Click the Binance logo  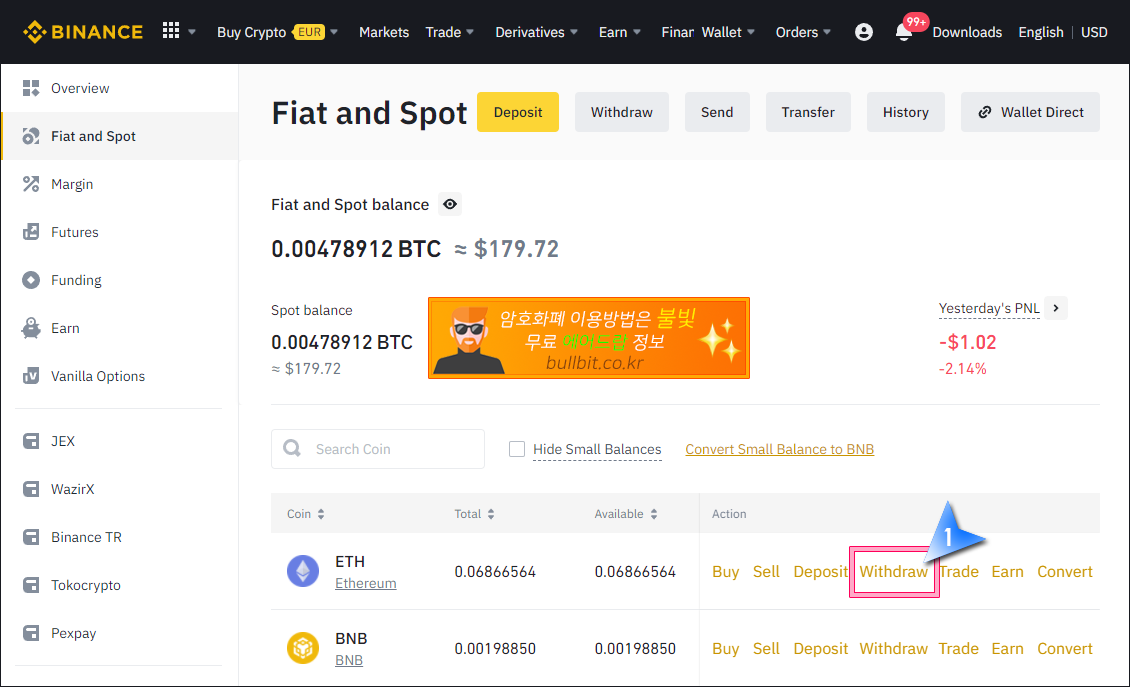[83, 32]
